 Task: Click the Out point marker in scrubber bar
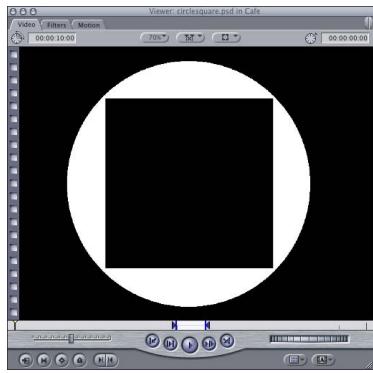(x=207, y=325)
